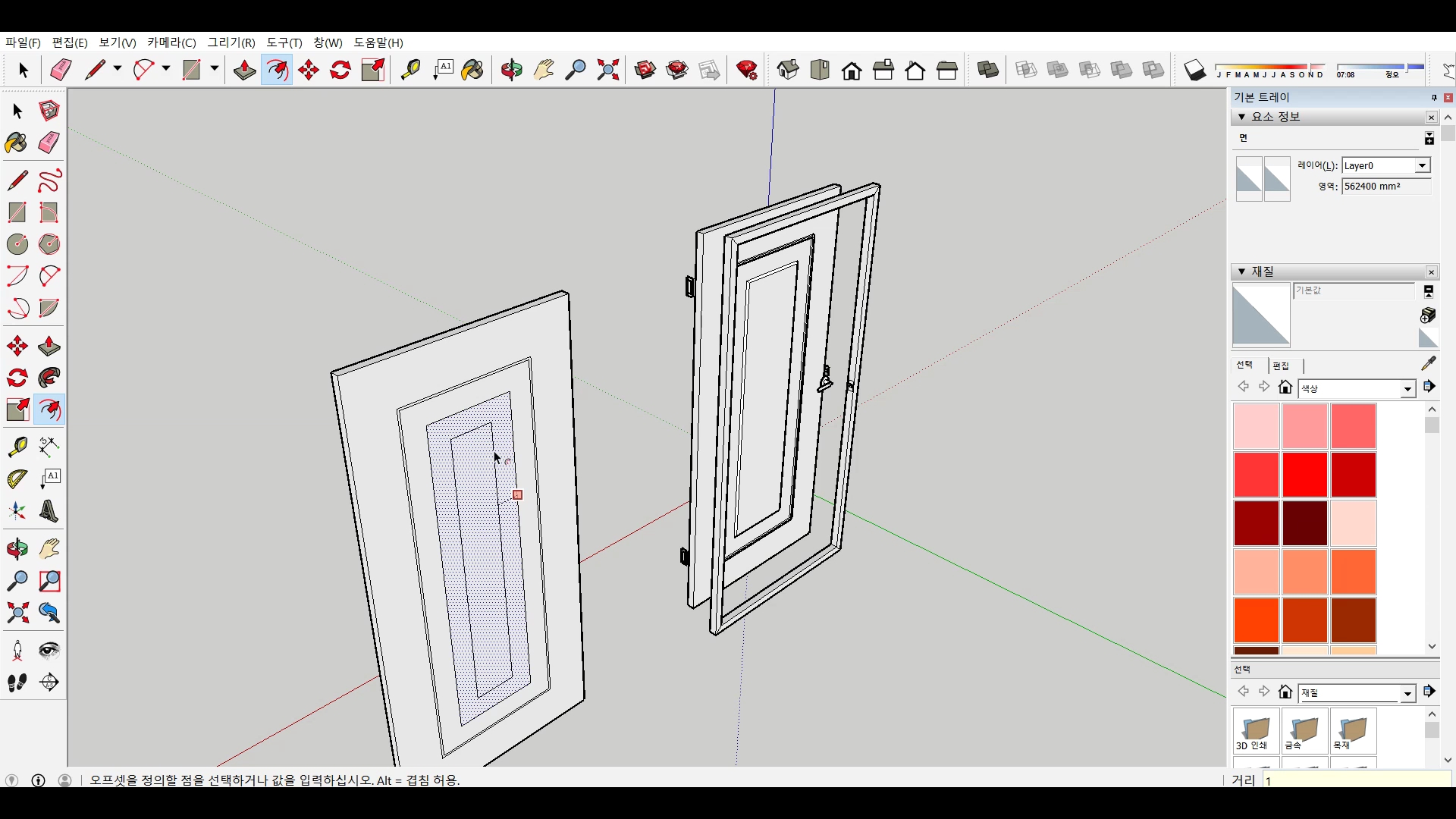Open the 색상 material library dropdown
1456x819 pixels.
point(1407,389)
